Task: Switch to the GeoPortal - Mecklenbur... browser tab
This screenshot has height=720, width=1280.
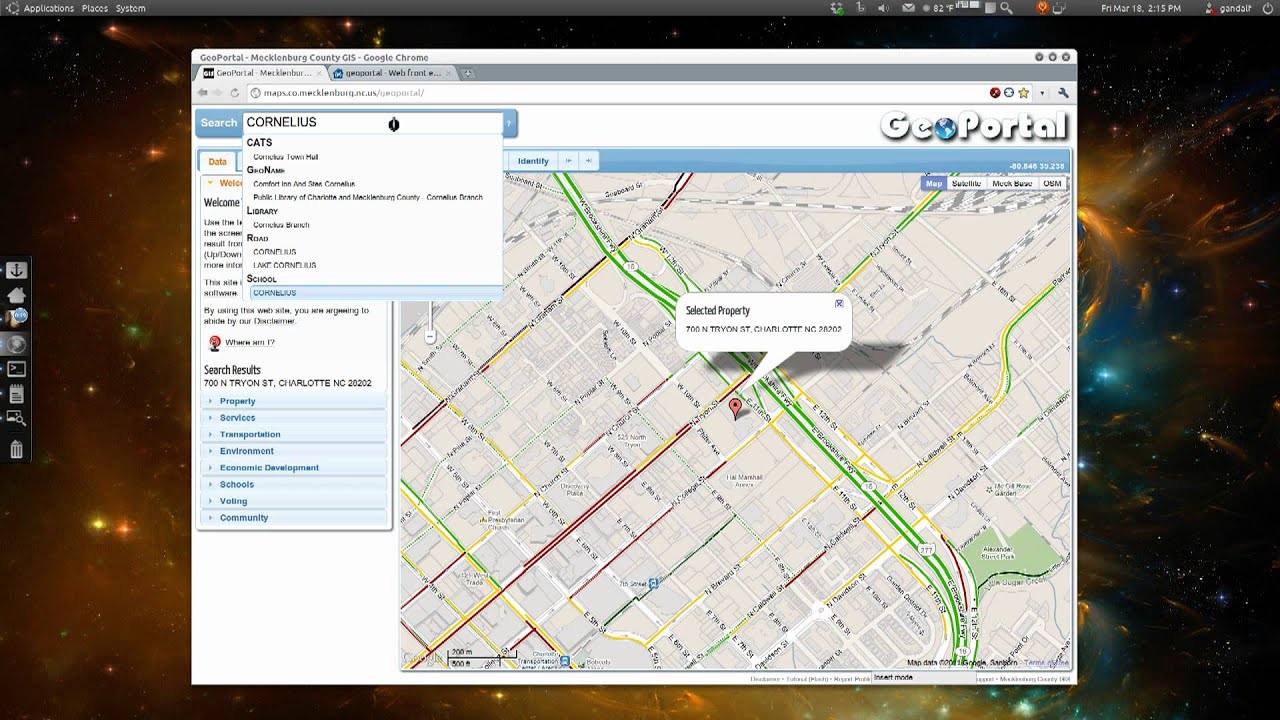Action: click(262, 73)
